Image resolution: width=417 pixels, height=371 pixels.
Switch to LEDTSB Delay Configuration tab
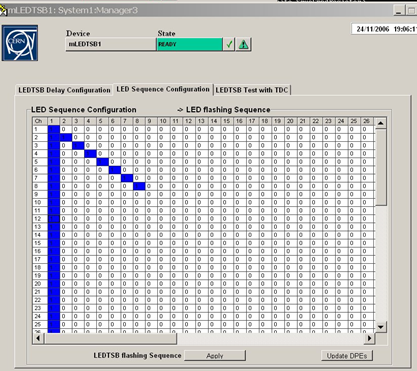(64, 90)
